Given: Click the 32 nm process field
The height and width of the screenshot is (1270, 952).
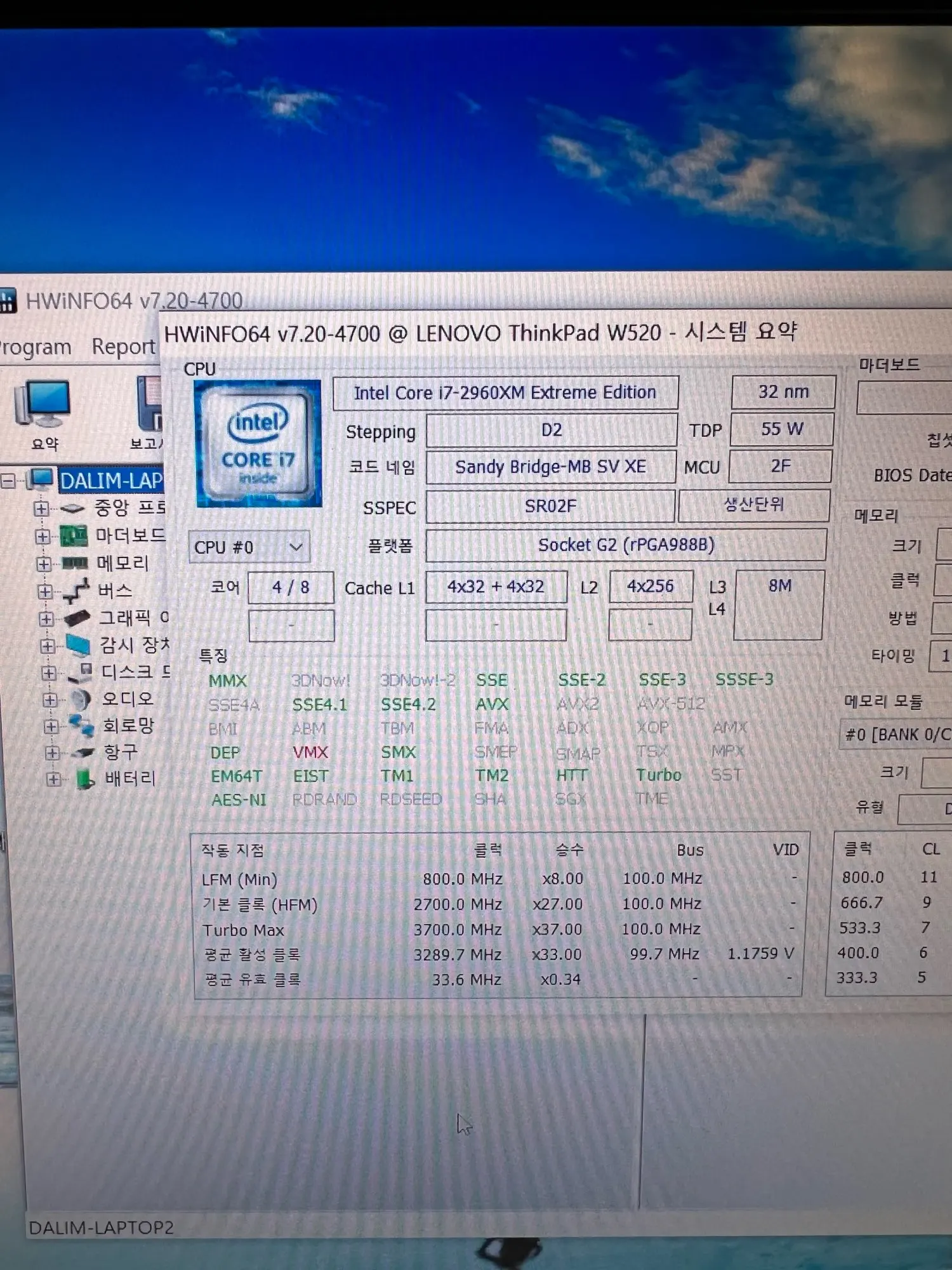Looking at the screenshot, I should (x=784, y=392).
